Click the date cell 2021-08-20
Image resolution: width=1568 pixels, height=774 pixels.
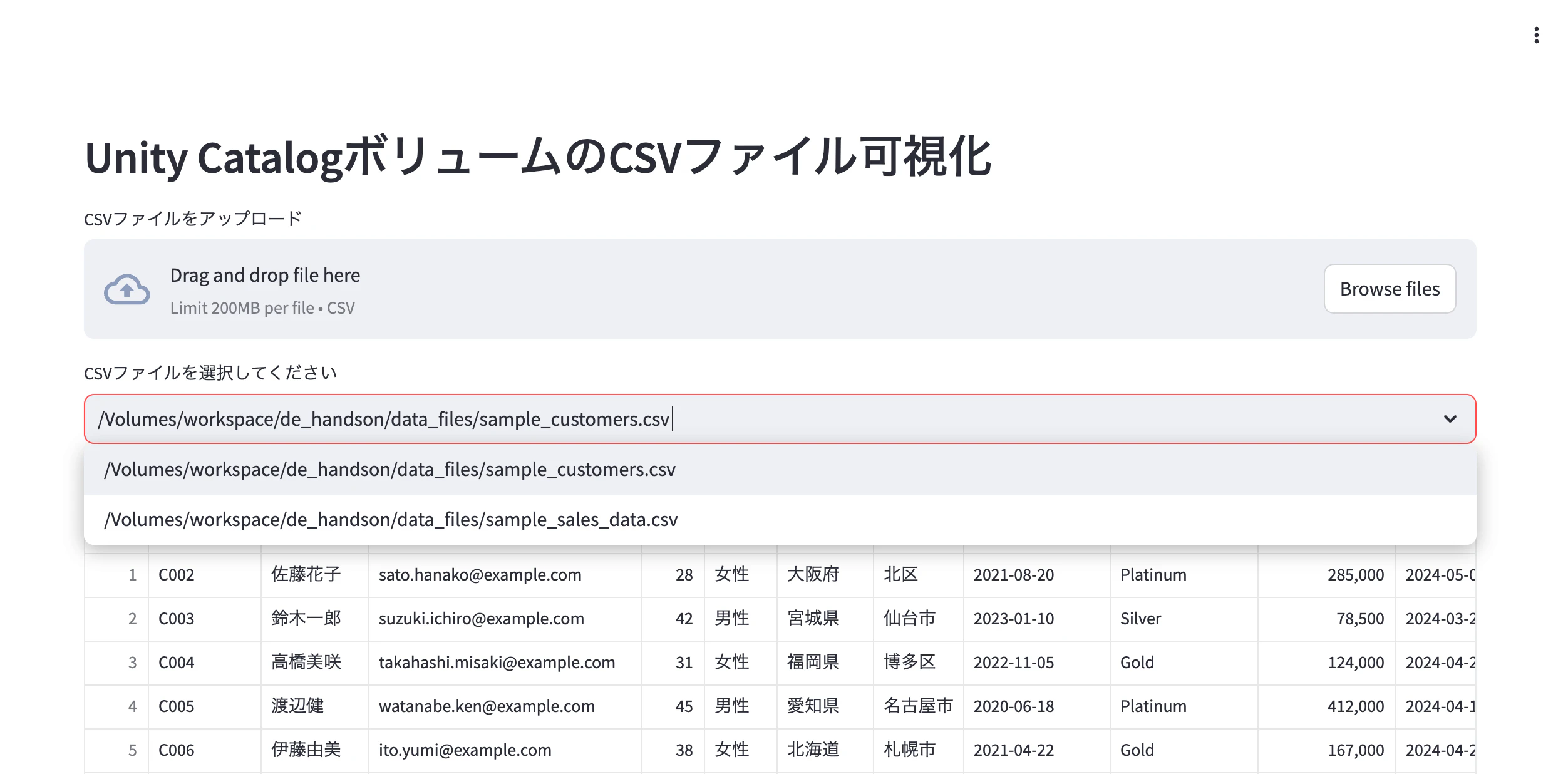[x=1037, y=575]
